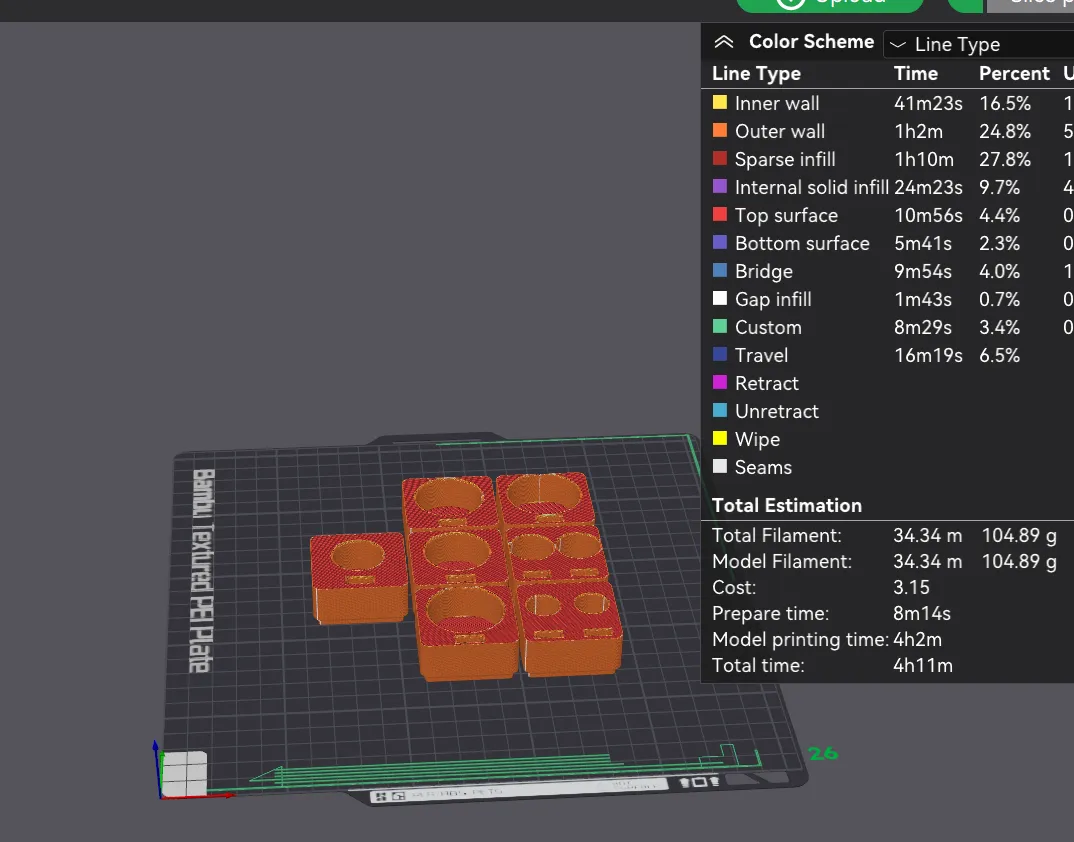
Task: Click the Gap infill legend icon
Action: 719,299
